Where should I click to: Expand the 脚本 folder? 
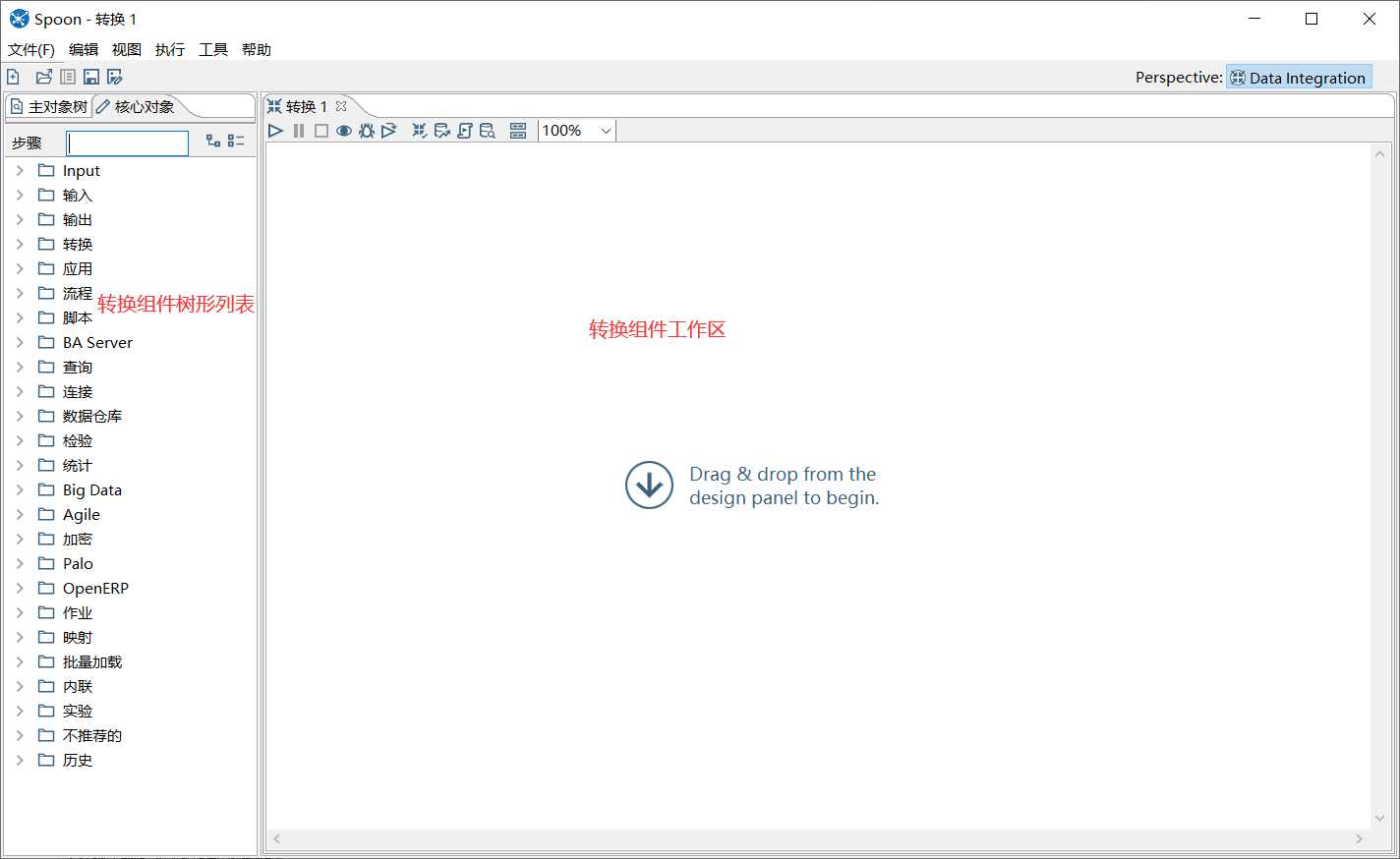20,317
